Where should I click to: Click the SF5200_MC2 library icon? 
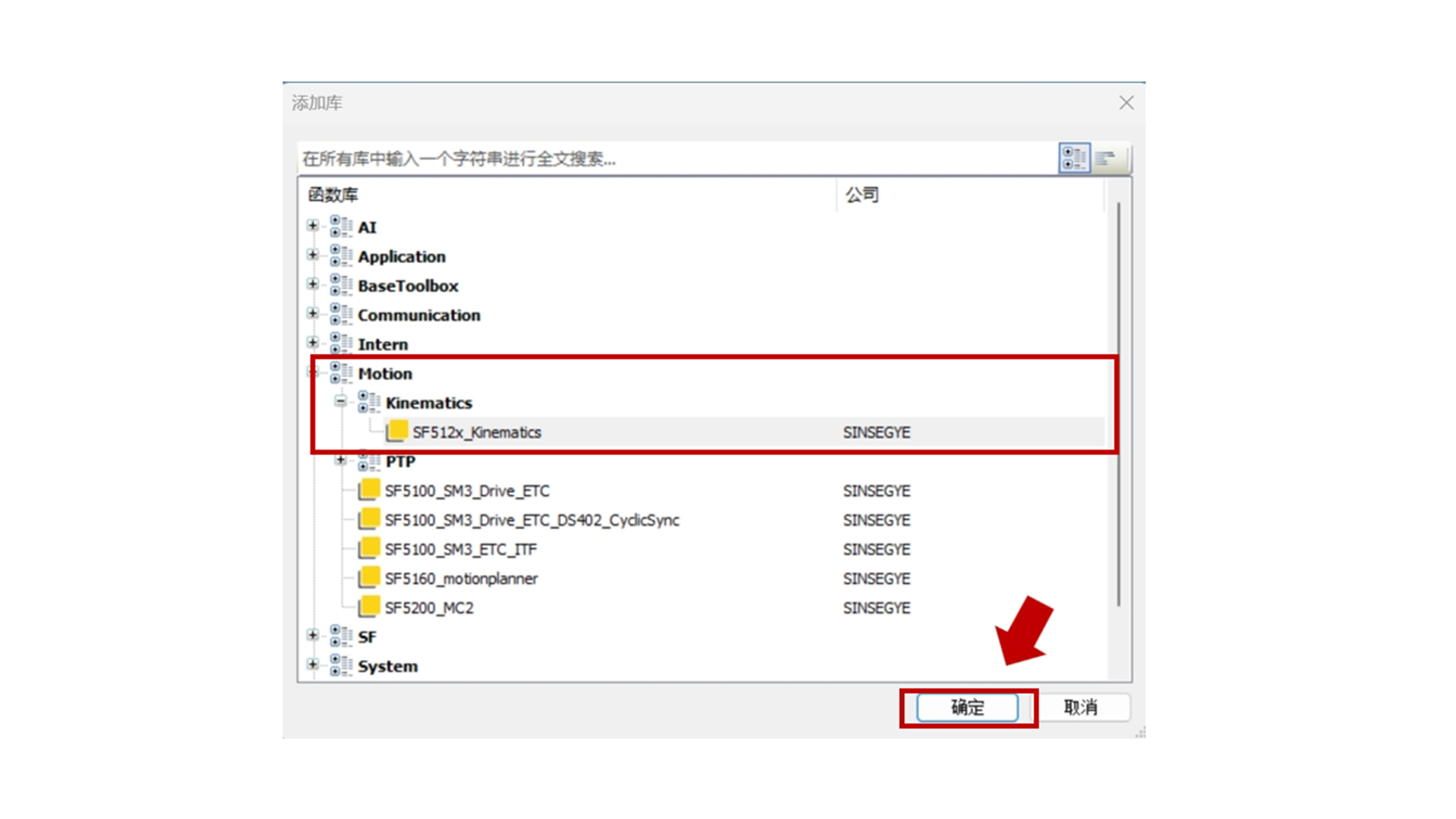click(x=369, y=607)
